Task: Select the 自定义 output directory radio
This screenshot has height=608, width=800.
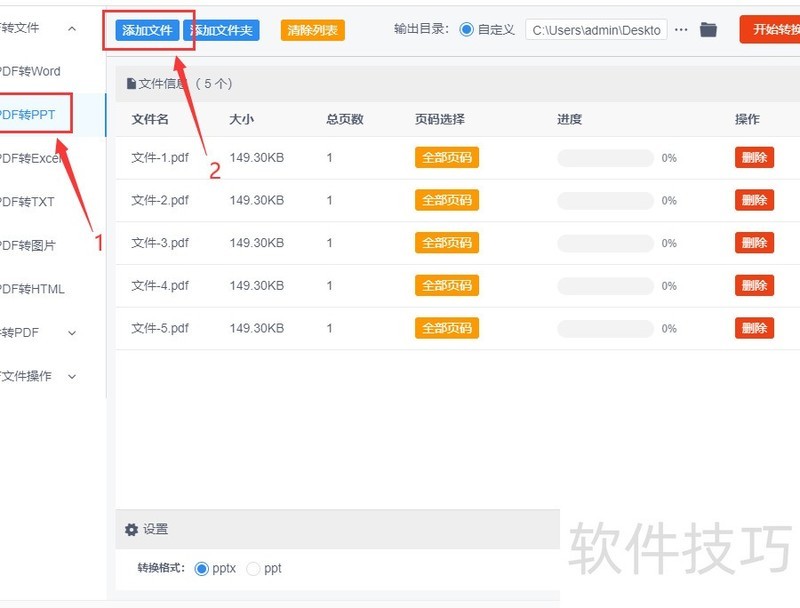Action: (467, 30)
